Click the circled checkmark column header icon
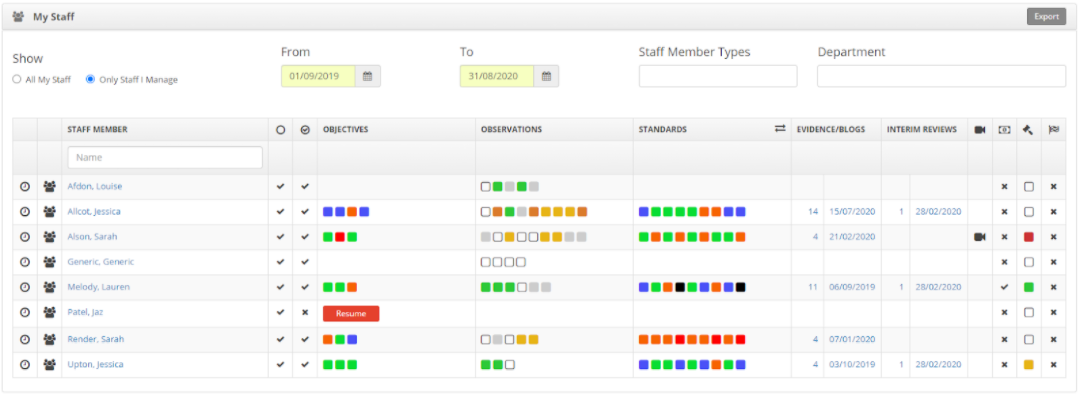This screenshot has width=1079, height=395. [x=305, y=129]
